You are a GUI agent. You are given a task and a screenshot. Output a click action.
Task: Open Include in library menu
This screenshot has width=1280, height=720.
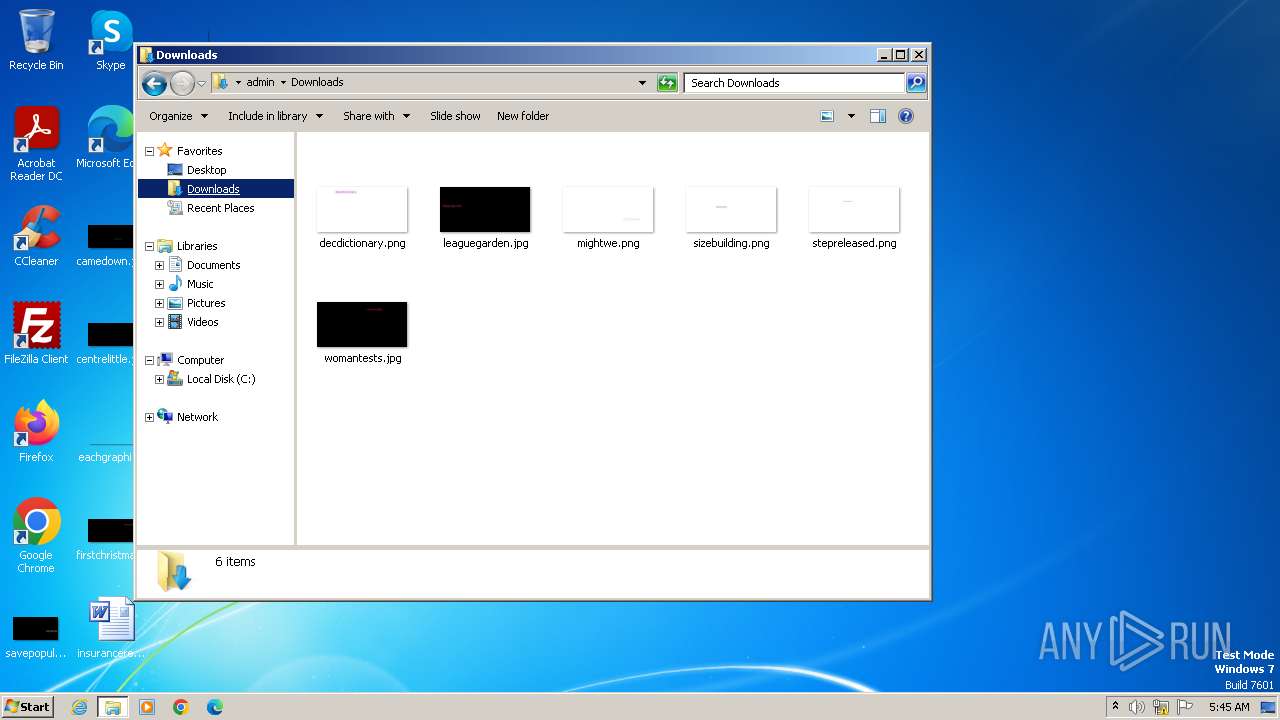[275, 116]
